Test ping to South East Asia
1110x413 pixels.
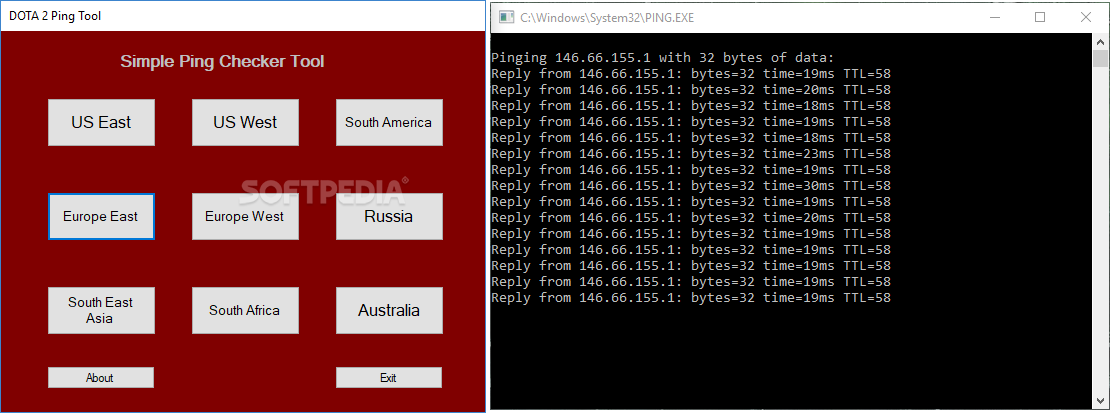(101, 310)
